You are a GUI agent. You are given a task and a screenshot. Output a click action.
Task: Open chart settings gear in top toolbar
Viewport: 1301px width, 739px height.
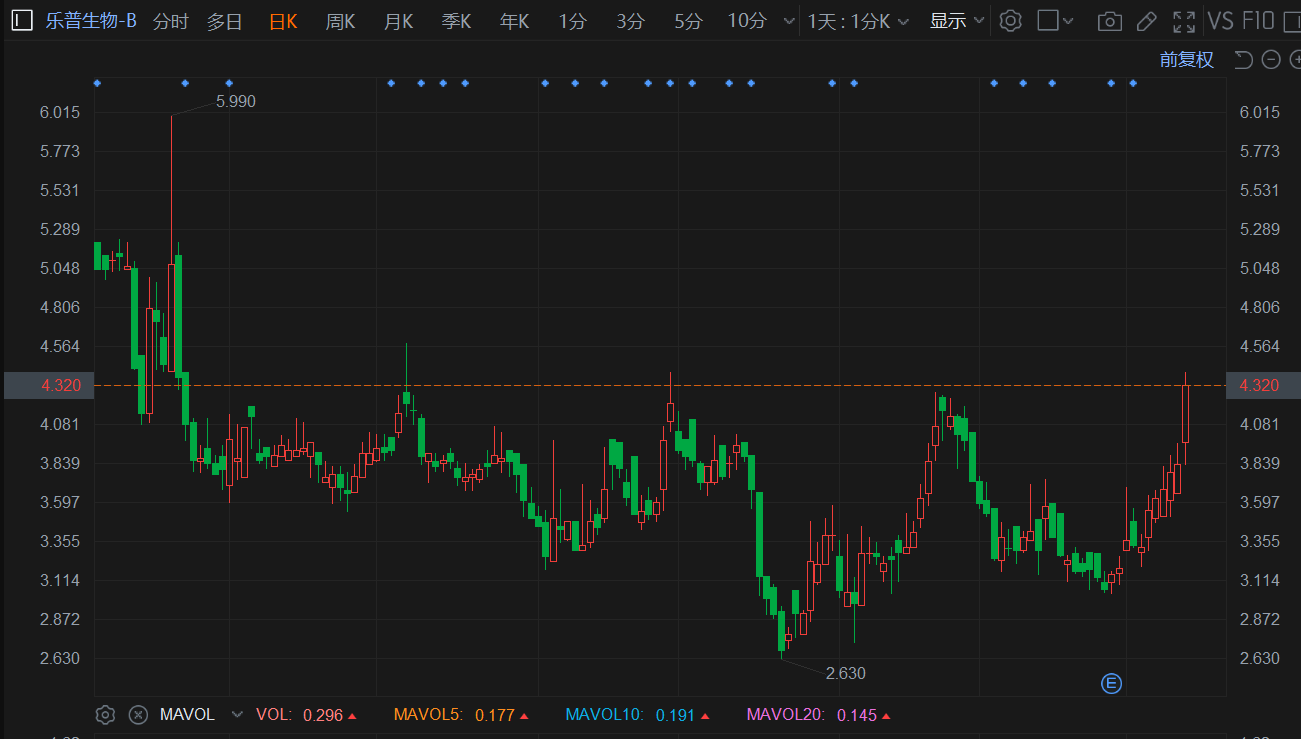1011,21
